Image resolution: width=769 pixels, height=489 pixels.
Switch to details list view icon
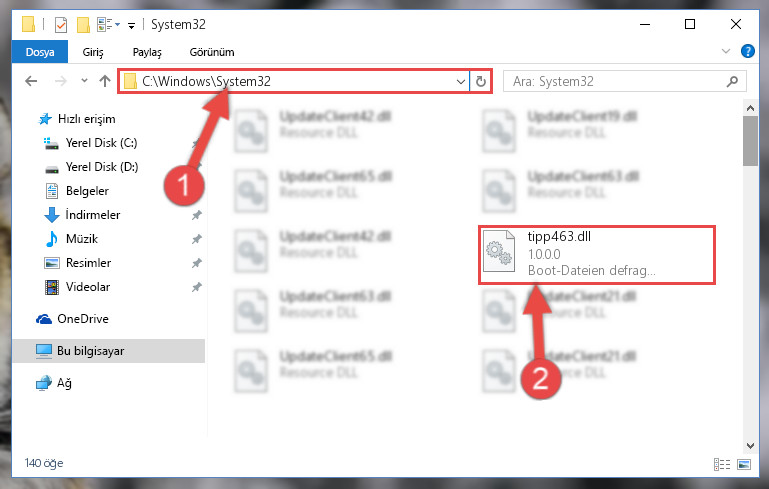(721, 464)
